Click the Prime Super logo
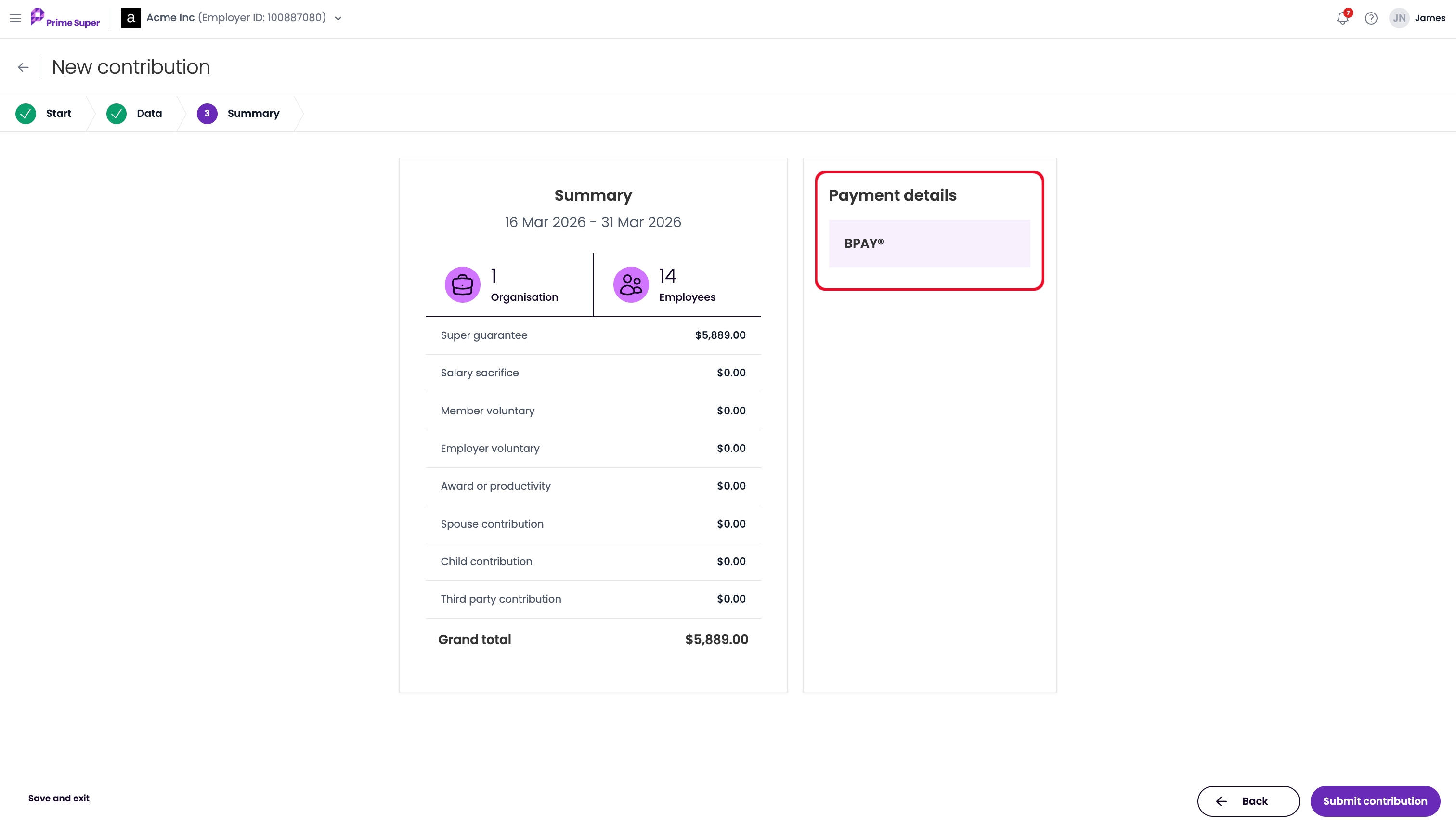 pyautogui.click(x=65, y=18)
